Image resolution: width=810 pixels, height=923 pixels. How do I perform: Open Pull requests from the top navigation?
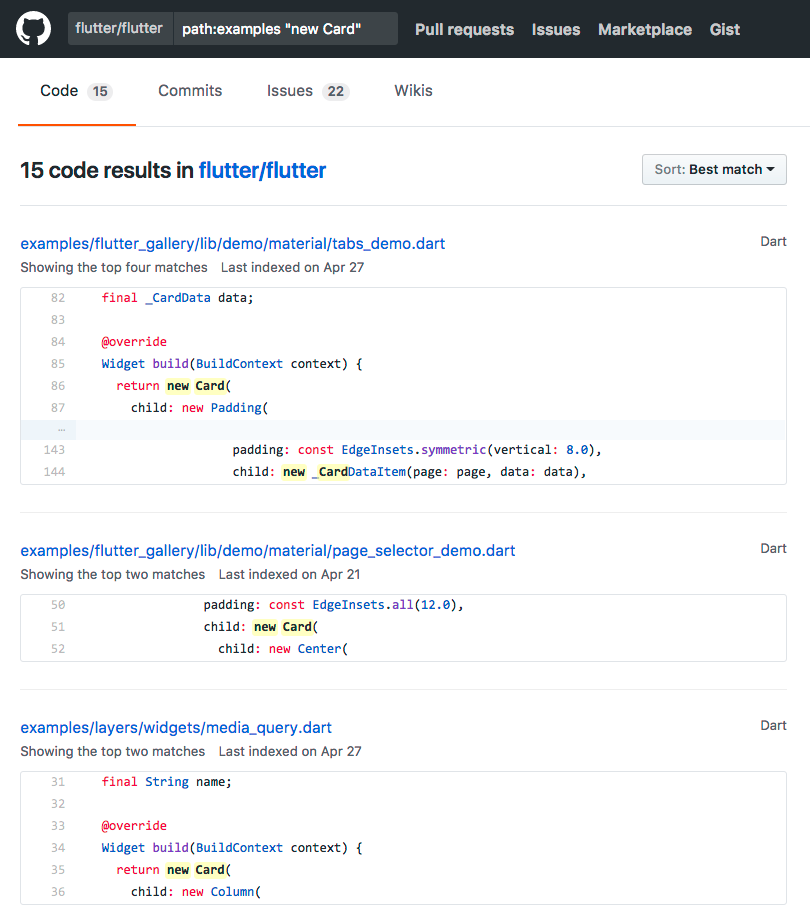[x=464, y=29]
